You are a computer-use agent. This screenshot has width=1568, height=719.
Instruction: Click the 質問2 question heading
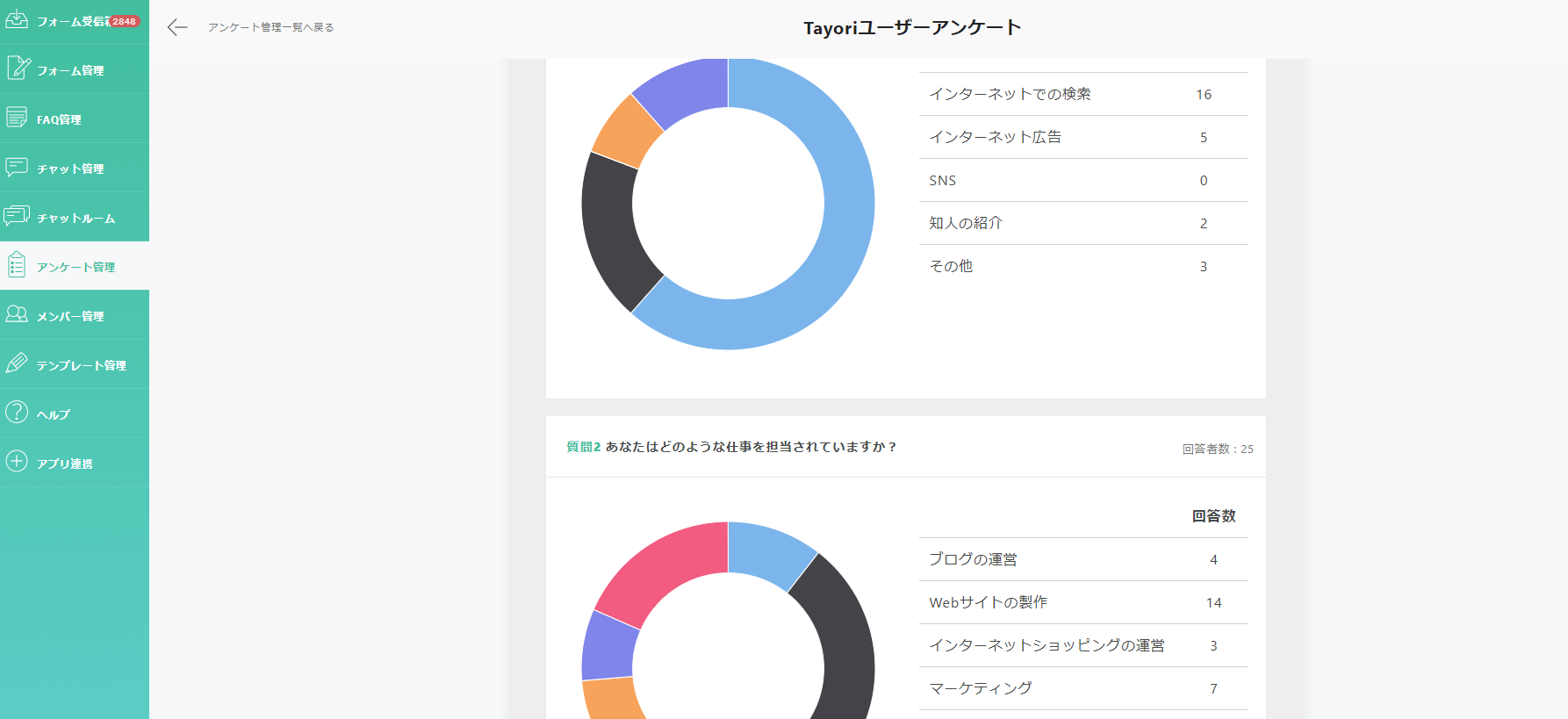pos(730,447)
